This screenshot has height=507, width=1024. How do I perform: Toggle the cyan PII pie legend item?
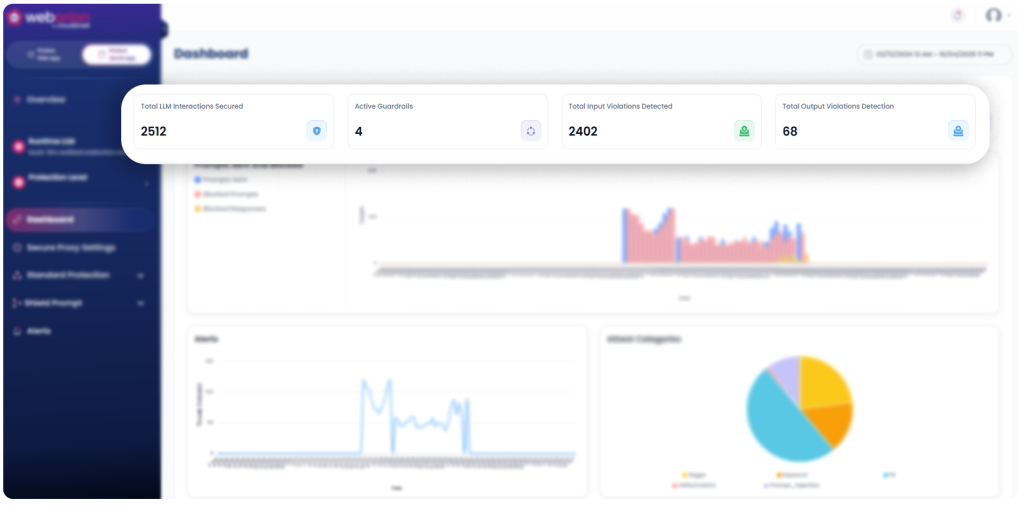(x=889, y=475)
